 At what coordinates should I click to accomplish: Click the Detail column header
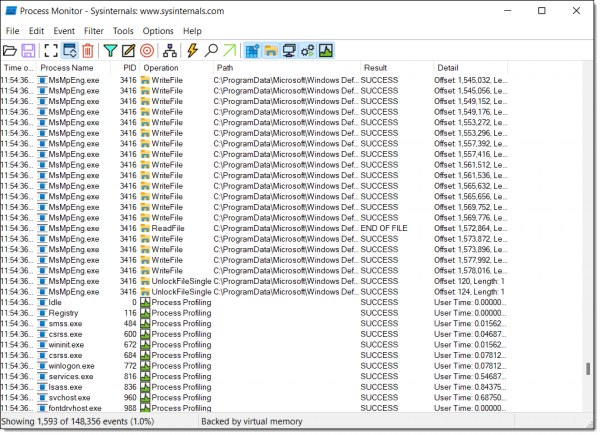[470, 68]
